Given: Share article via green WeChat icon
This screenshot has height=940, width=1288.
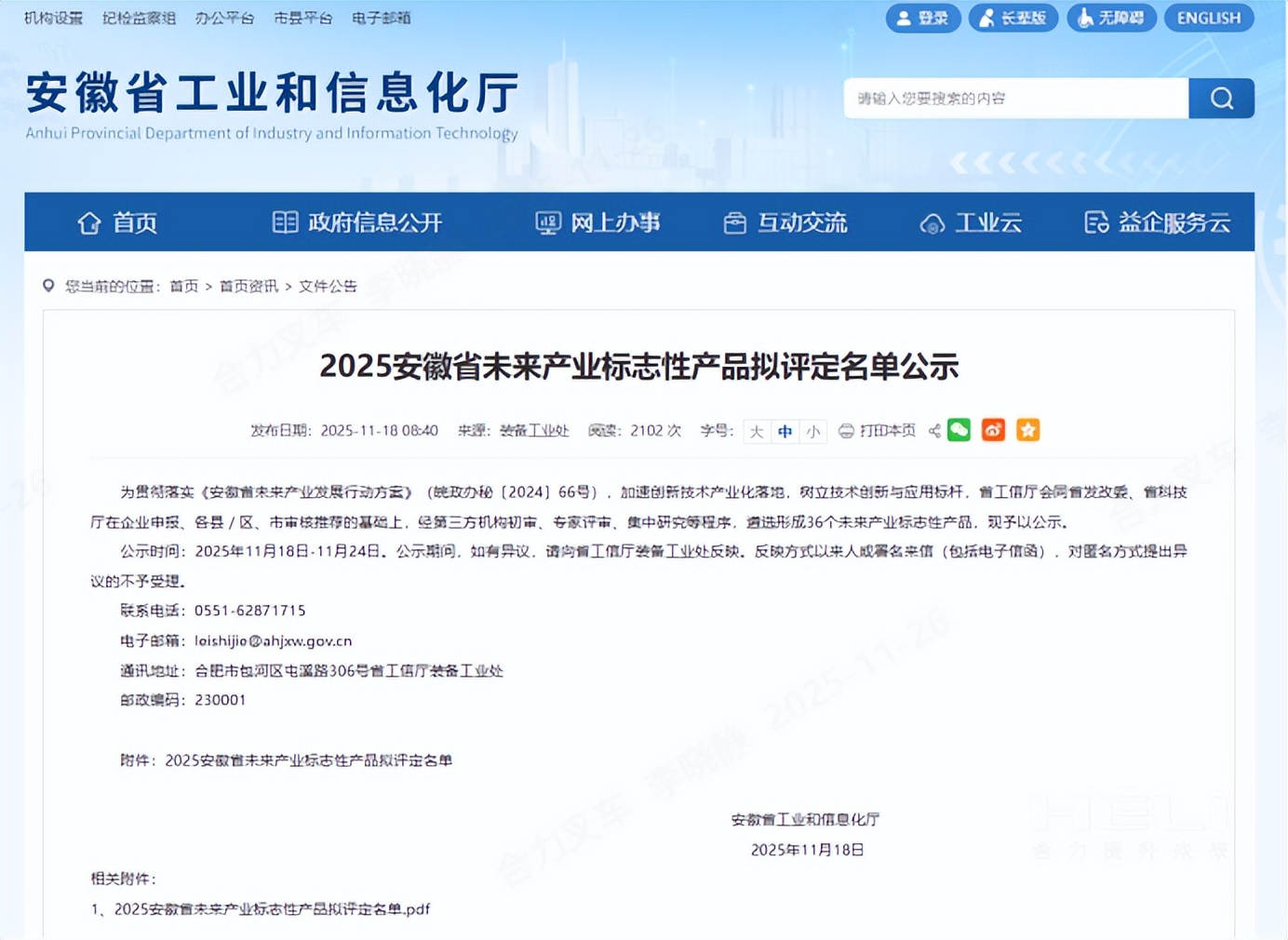Looking at the screenshot, I should 959,430.
